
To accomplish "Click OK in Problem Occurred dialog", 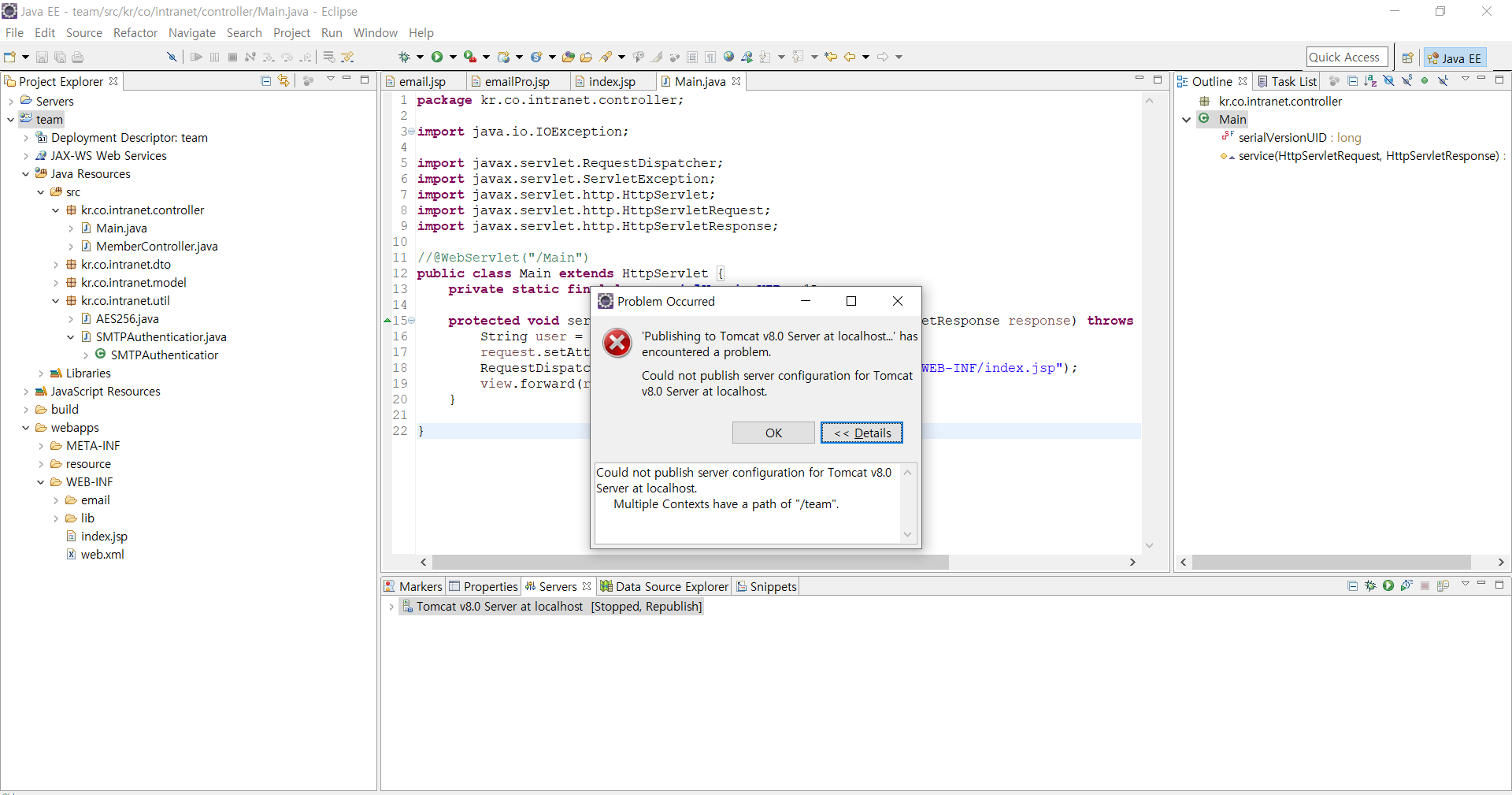I will (x=773, y=433).
